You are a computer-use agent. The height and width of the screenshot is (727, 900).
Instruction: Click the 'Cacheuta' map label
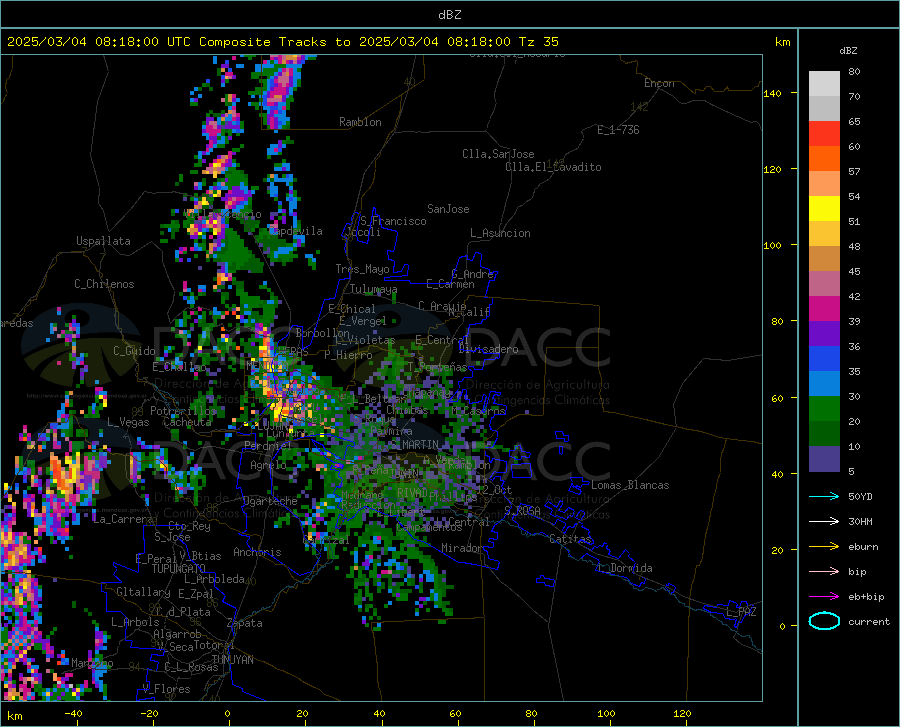187,422
